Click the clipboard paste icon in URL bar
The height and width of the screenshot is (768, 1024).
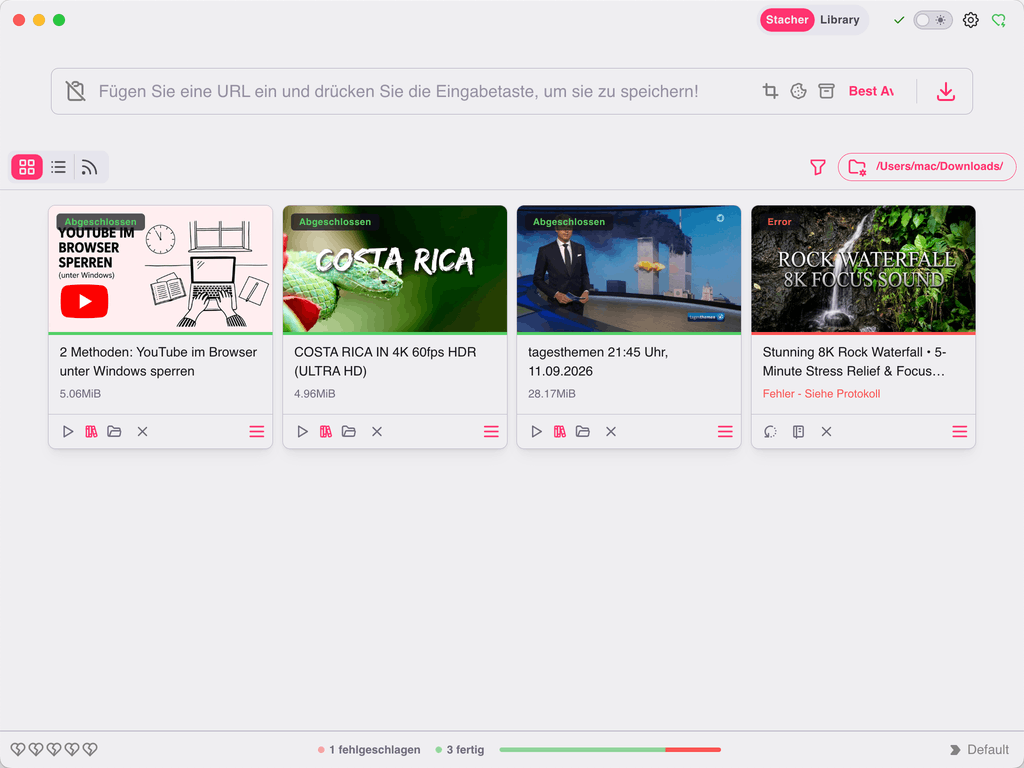[76, 91]
